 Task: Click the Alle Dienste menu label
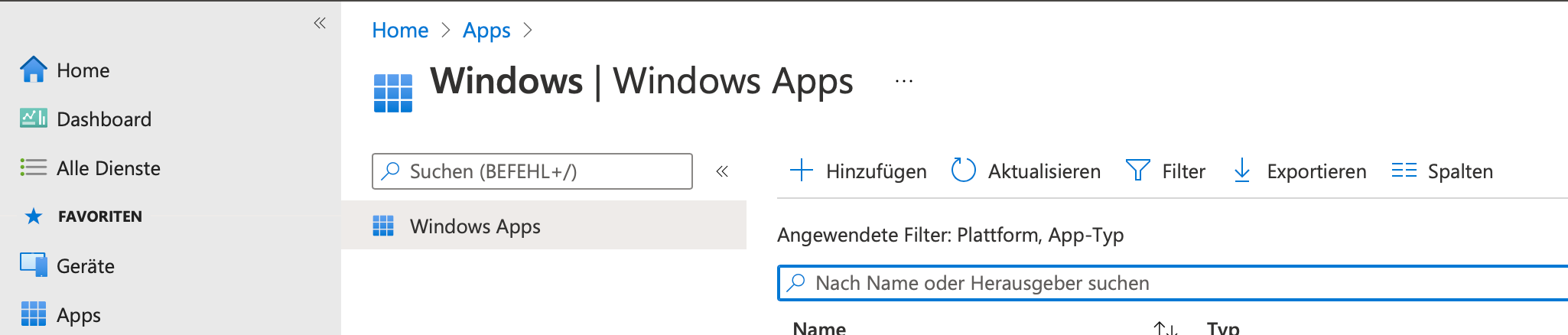pyautogui.click(x=109, y=168)
